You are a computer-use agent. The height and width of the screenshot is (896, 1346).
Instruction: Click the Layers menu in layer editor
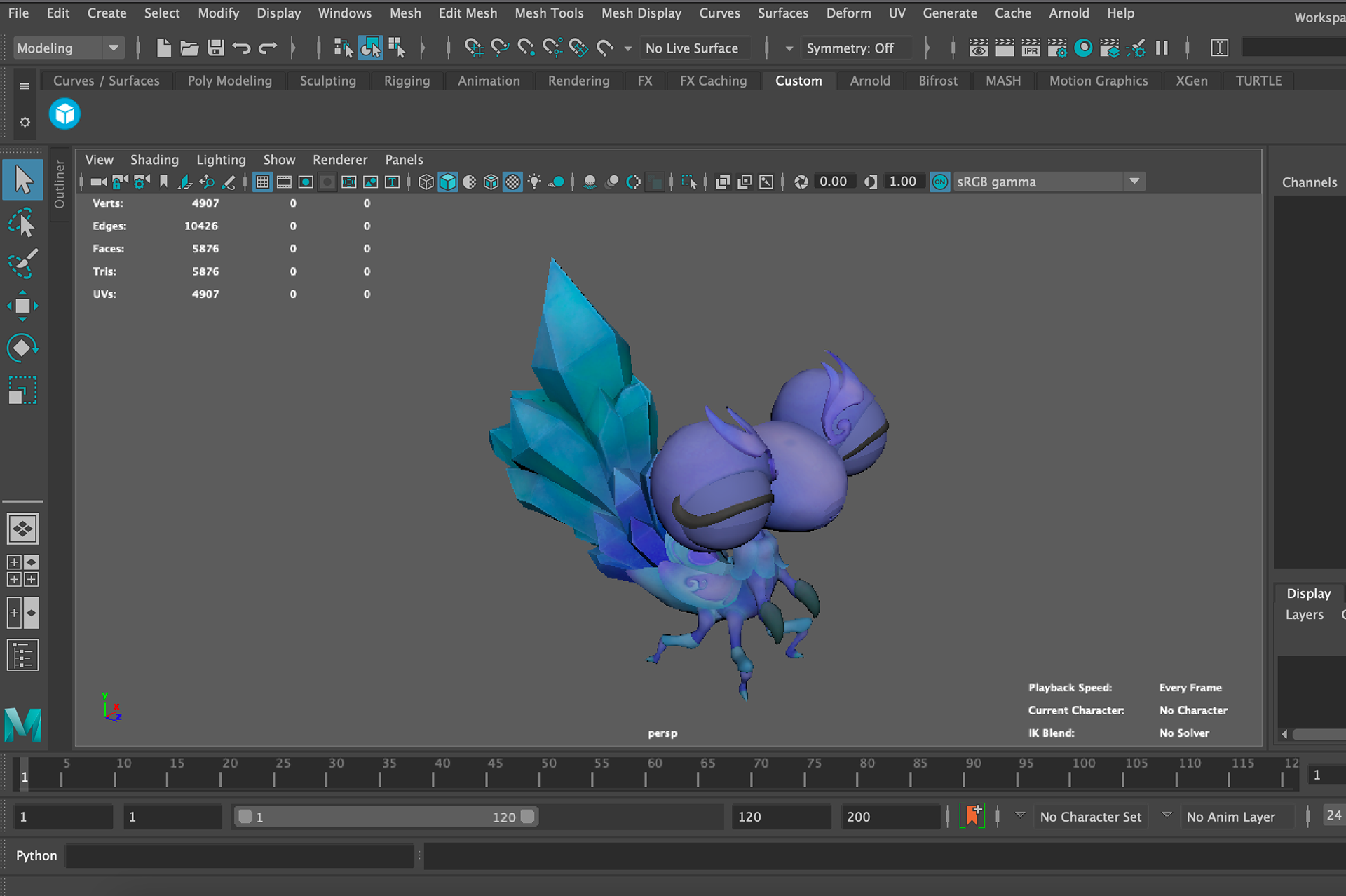click(1304, 615)
